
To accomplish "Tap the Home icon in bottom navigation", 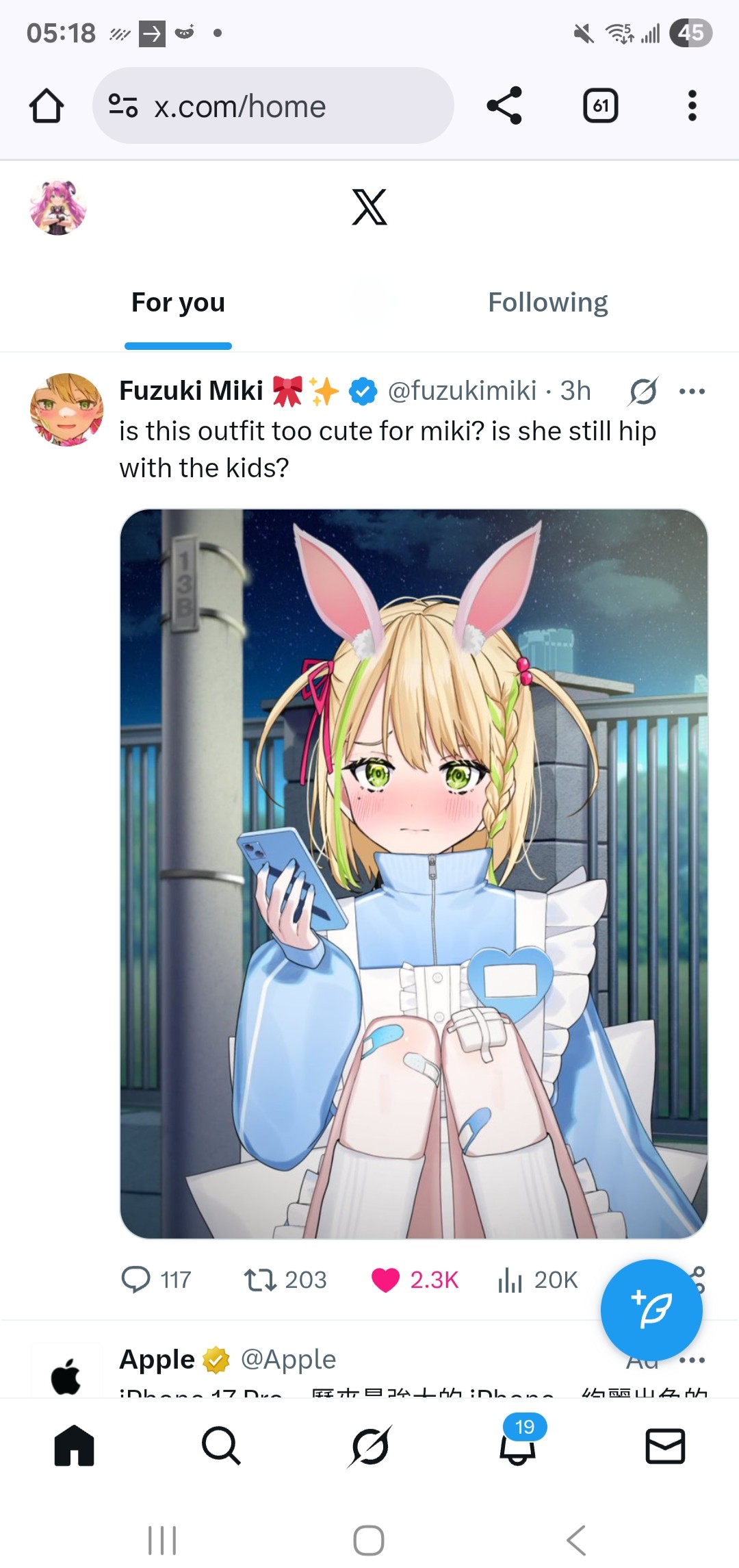I will tap(74, 1446).
